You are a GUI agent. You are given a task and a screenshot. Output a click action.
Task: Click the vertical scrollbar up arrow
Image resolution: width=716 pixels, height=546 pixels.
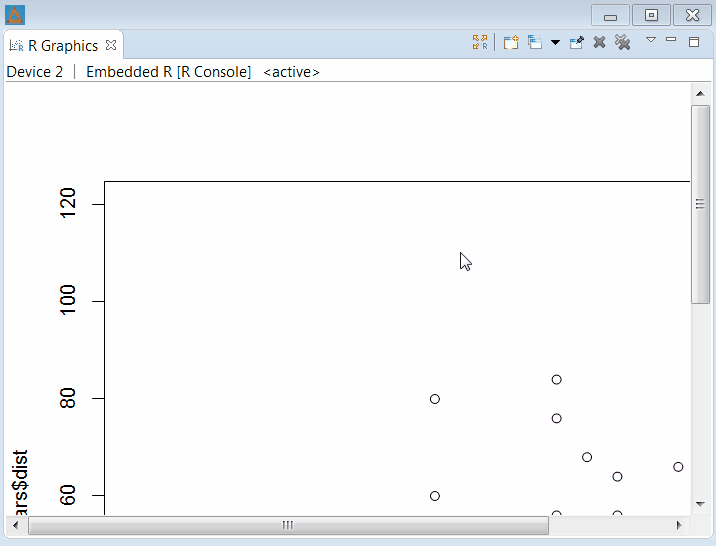point(700,94)
